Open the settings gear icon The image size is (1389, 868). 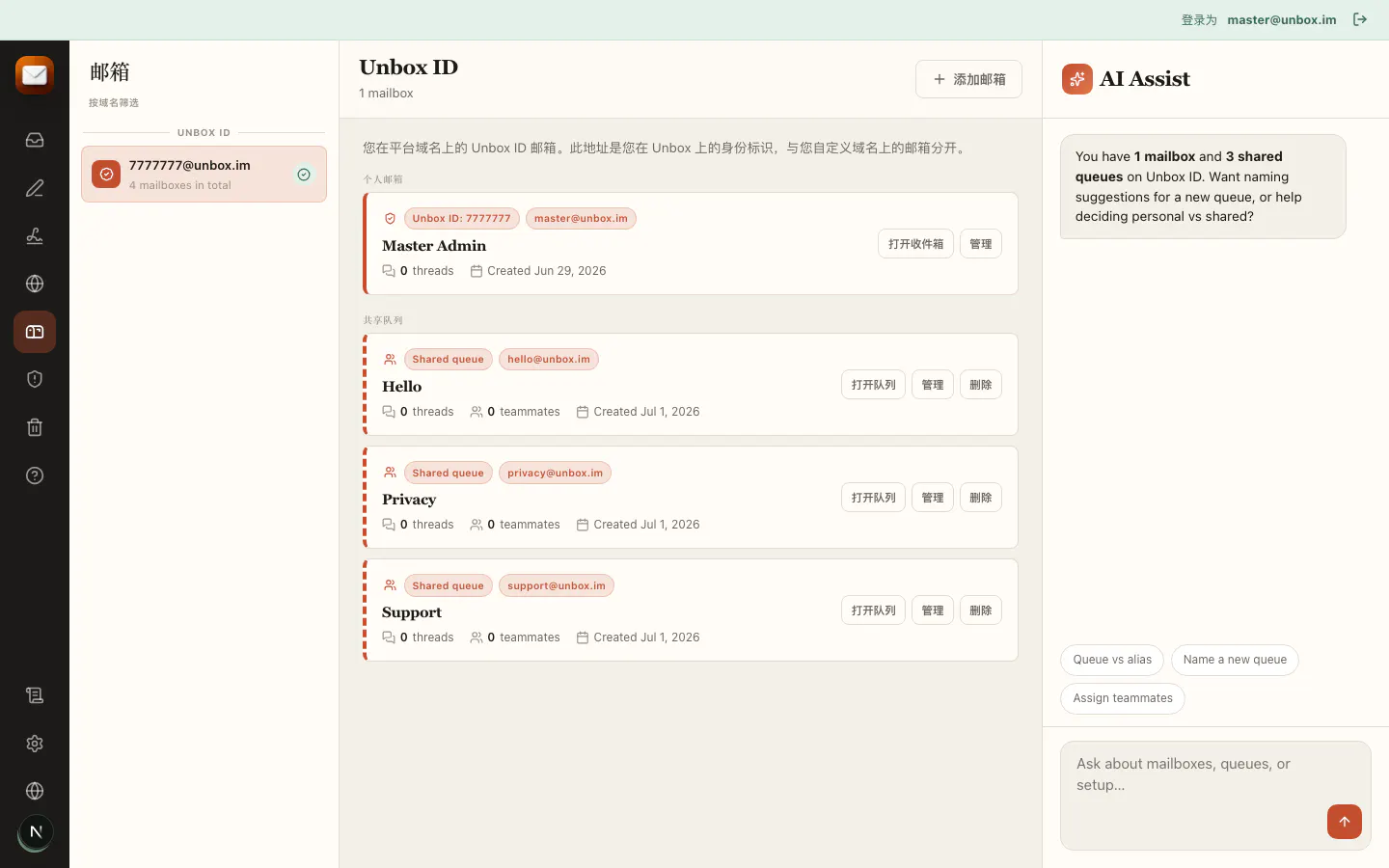35,744
